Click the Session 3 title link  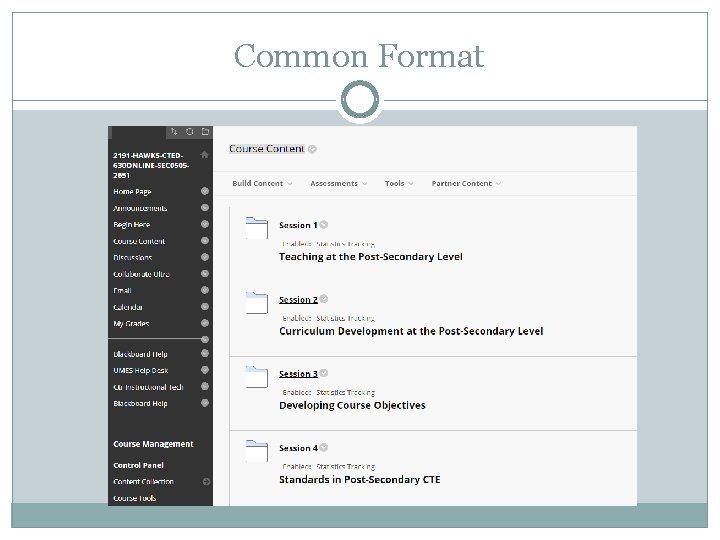(298, 374)
